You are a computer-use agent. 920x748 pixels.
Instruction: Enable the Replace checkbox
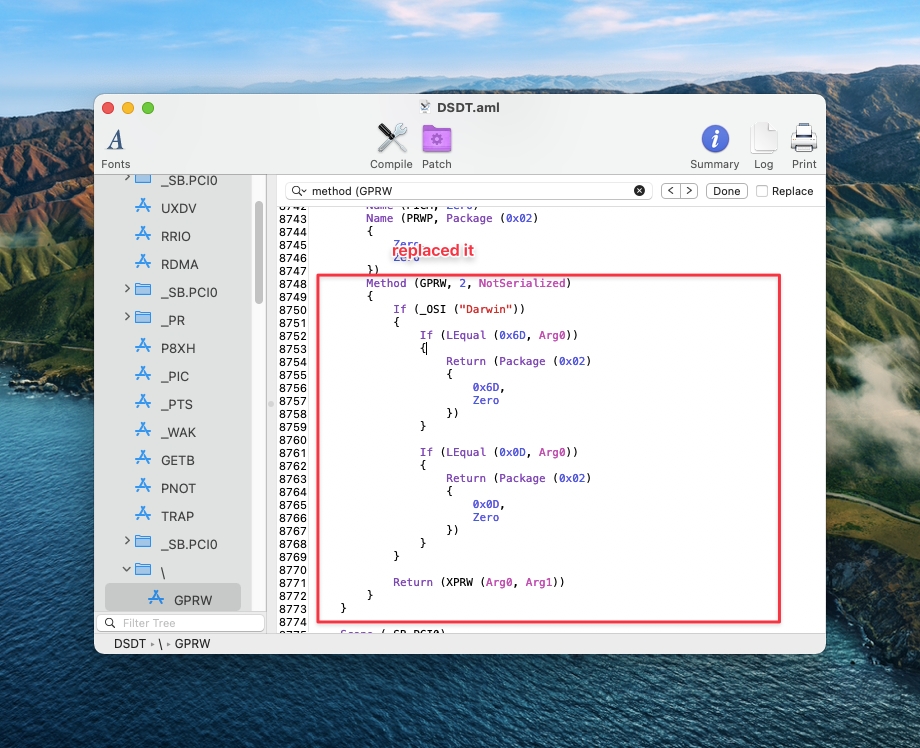tap(762, 191)
